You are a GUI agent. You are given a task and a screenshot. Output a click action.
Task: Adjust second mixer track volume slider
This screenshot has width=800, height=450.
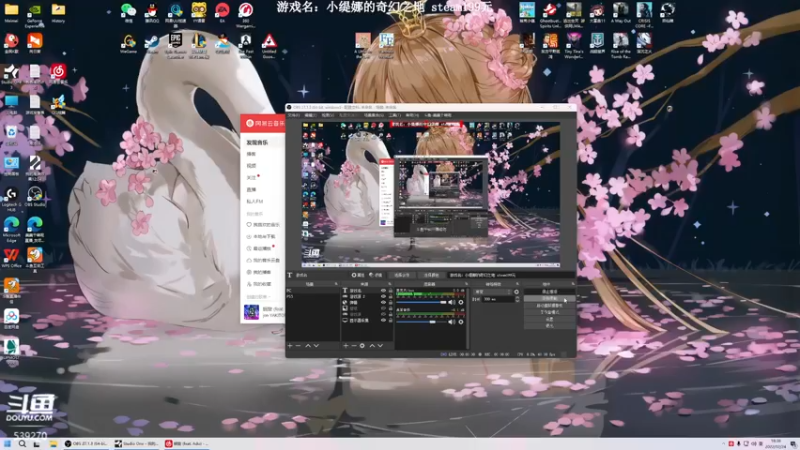click(x=422, y=322)
